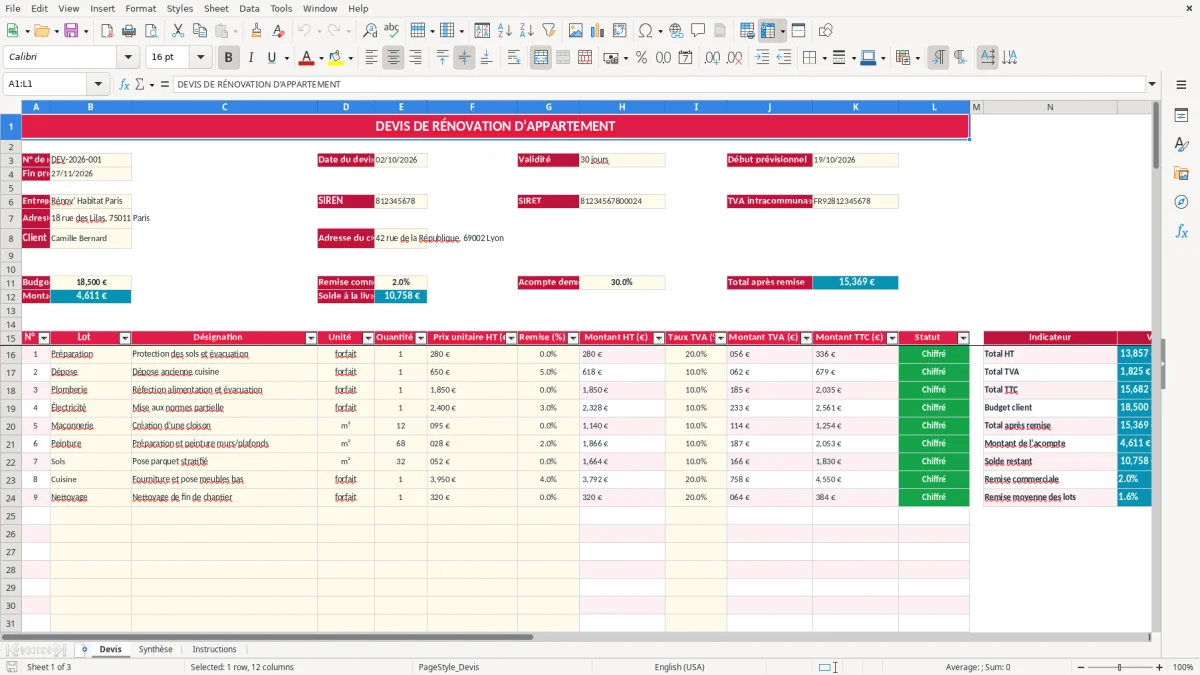Open the Function Wizard icon
The width and height of the screenshot is (1200, 675).
click(x=124, y=84)
